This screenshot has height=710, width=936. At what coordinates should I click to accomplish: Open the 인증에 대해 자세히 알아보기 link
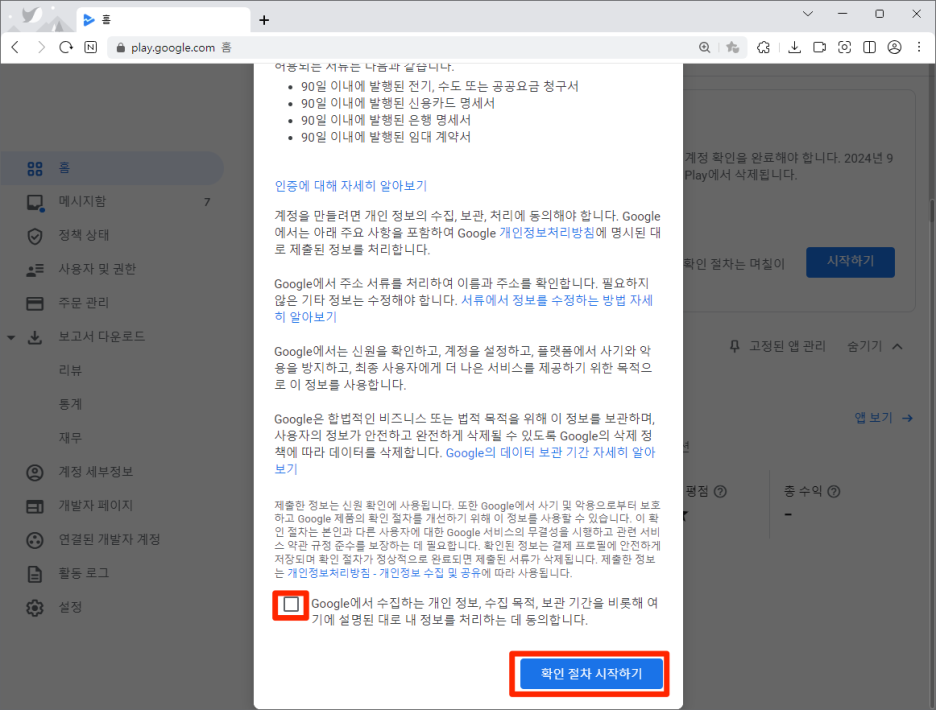point(350,186)
